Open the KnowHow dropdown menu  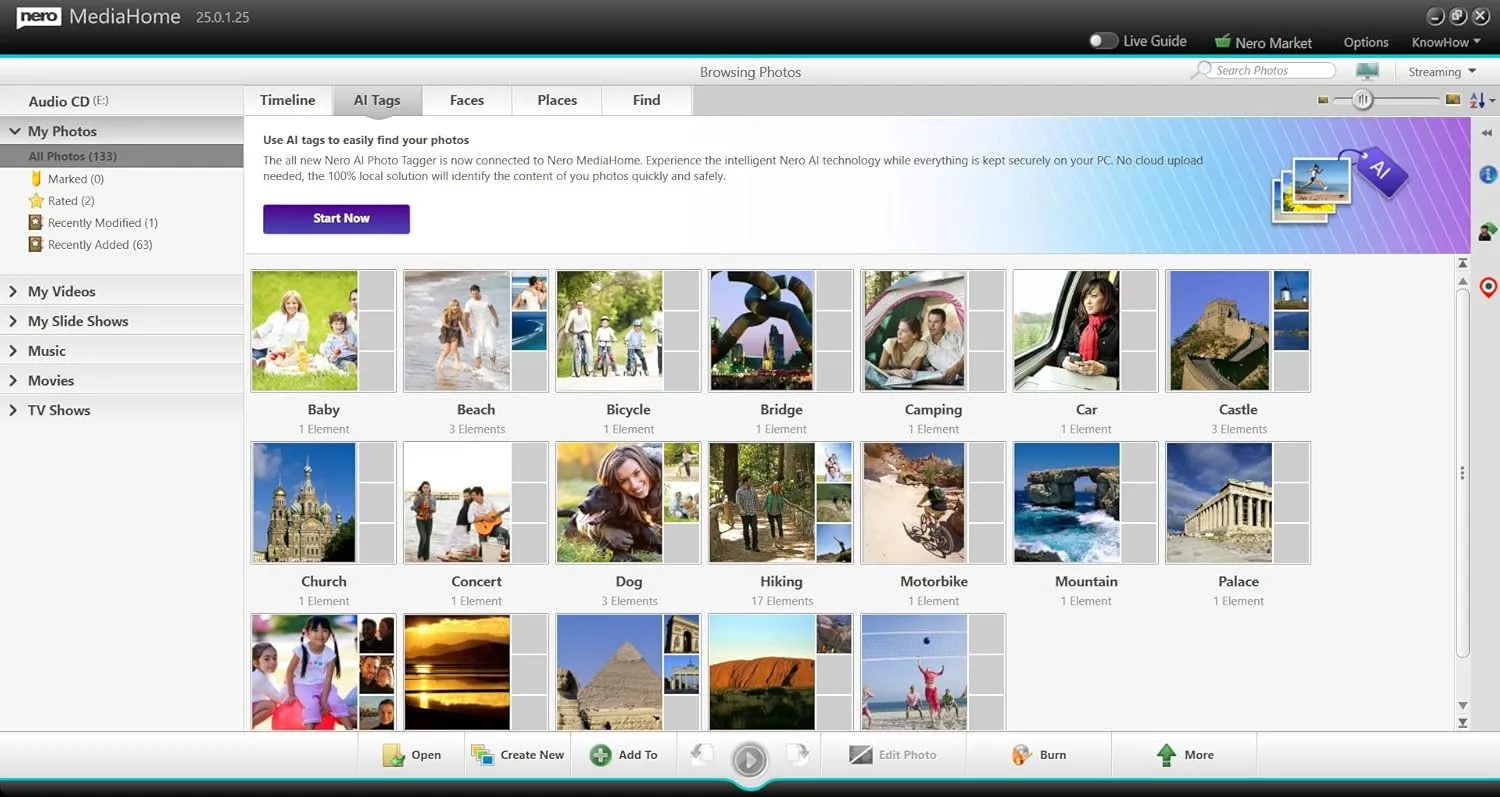(x=1444, y=42)
